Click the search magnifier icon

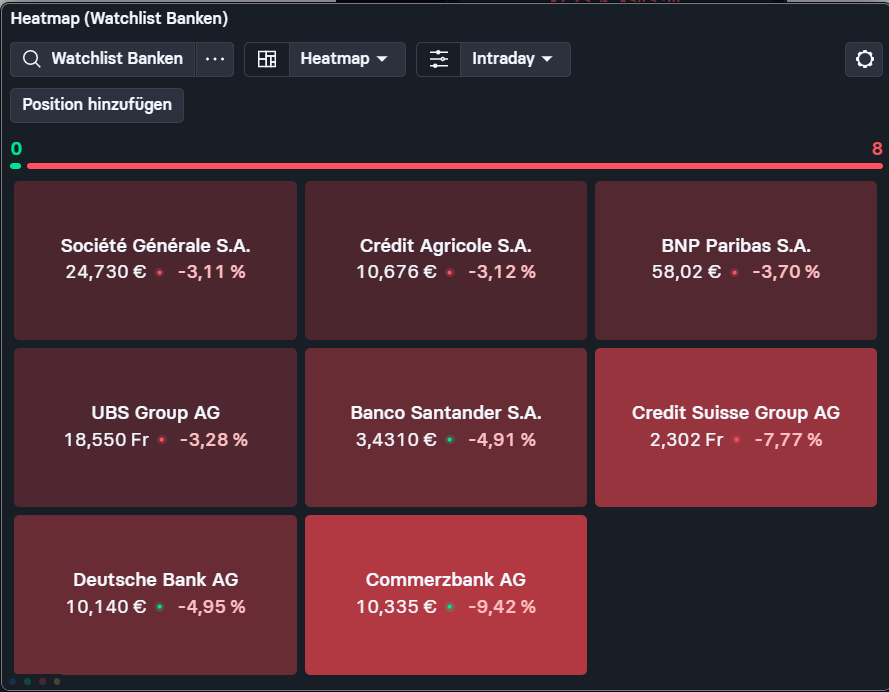(x=32, y=59)
